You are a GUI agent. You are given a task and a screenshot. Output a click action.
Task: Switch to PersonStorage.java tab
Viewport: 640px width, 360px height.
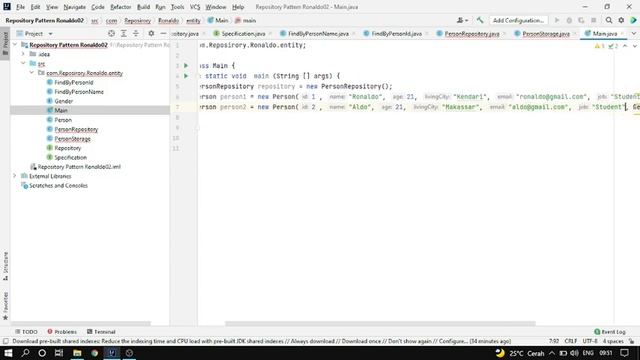(545, 33)
